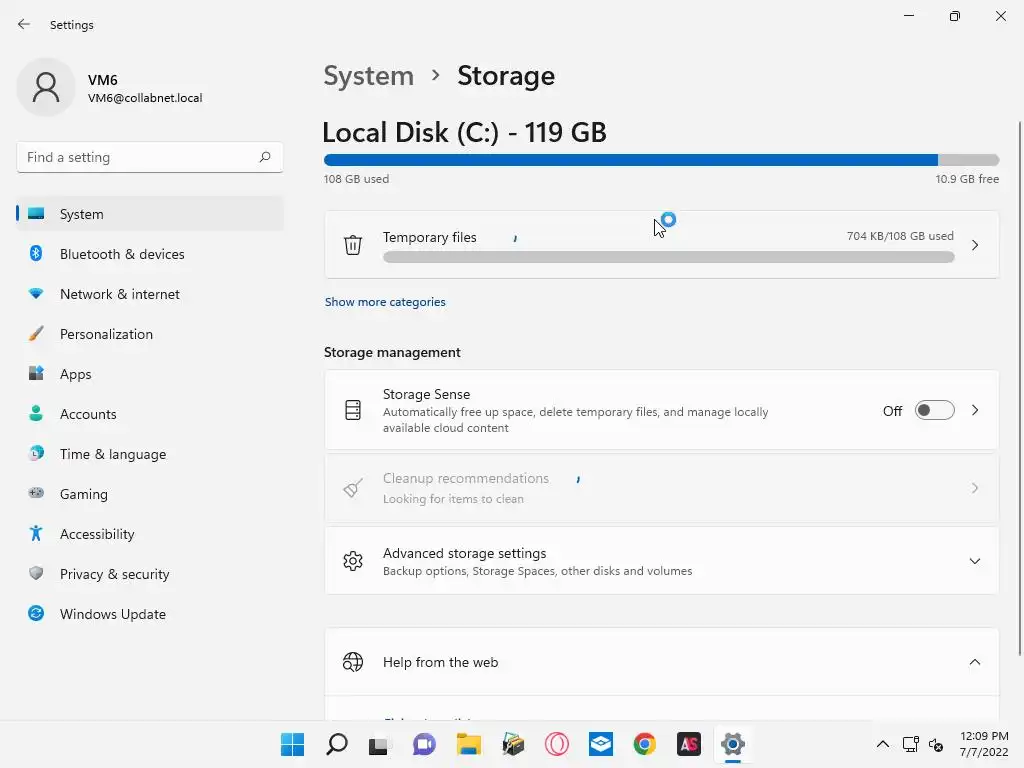This screenshot has height=768, width=1024.
Task: Open Windows Update settings page
Action: tap(112, 614)
